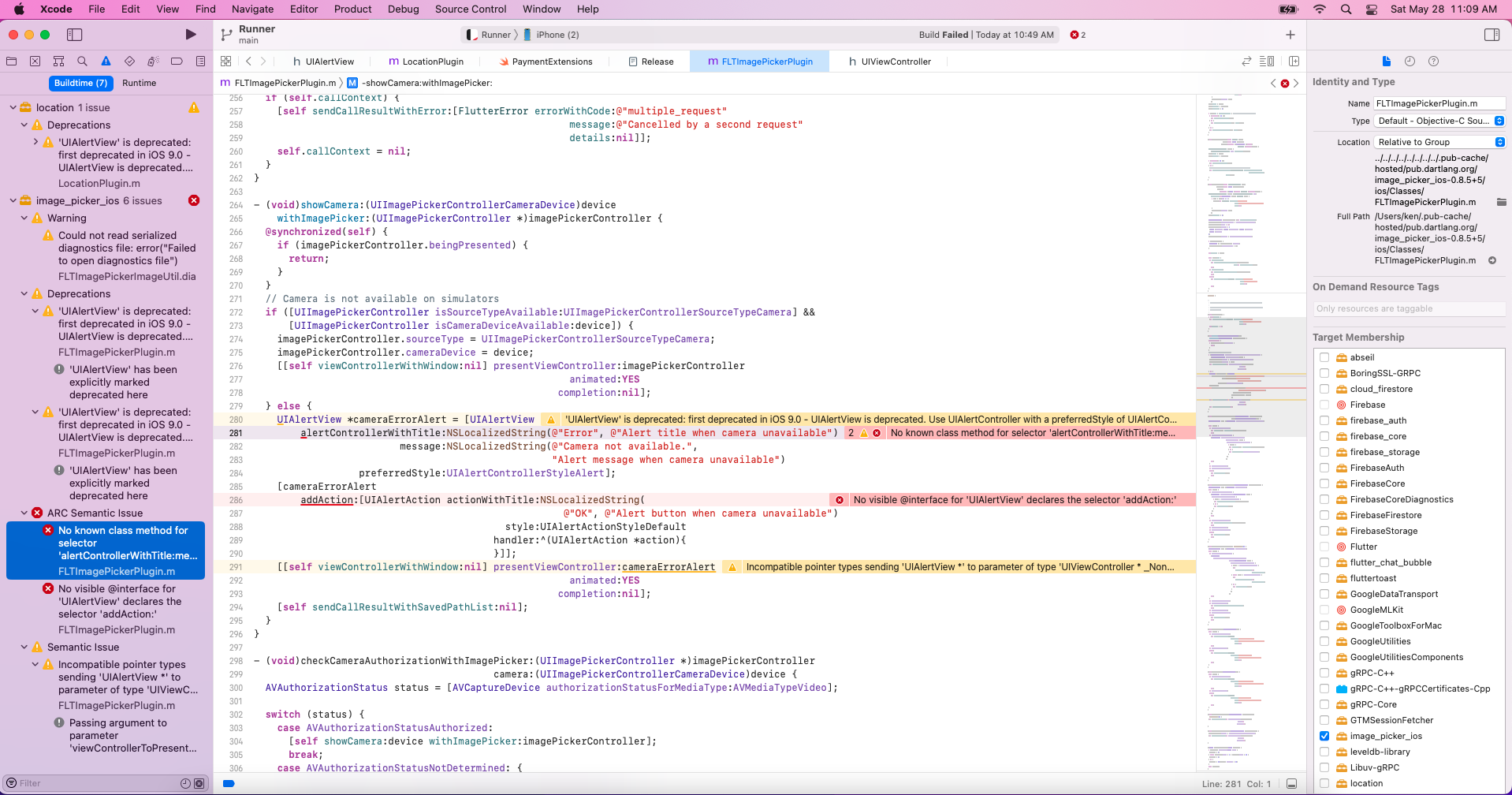Click inside the issue filter field

[79, 782]
